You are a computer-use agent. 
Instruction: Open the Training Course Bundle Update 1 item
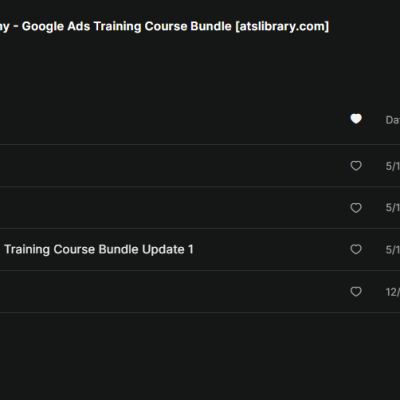(x=99, y=249)
